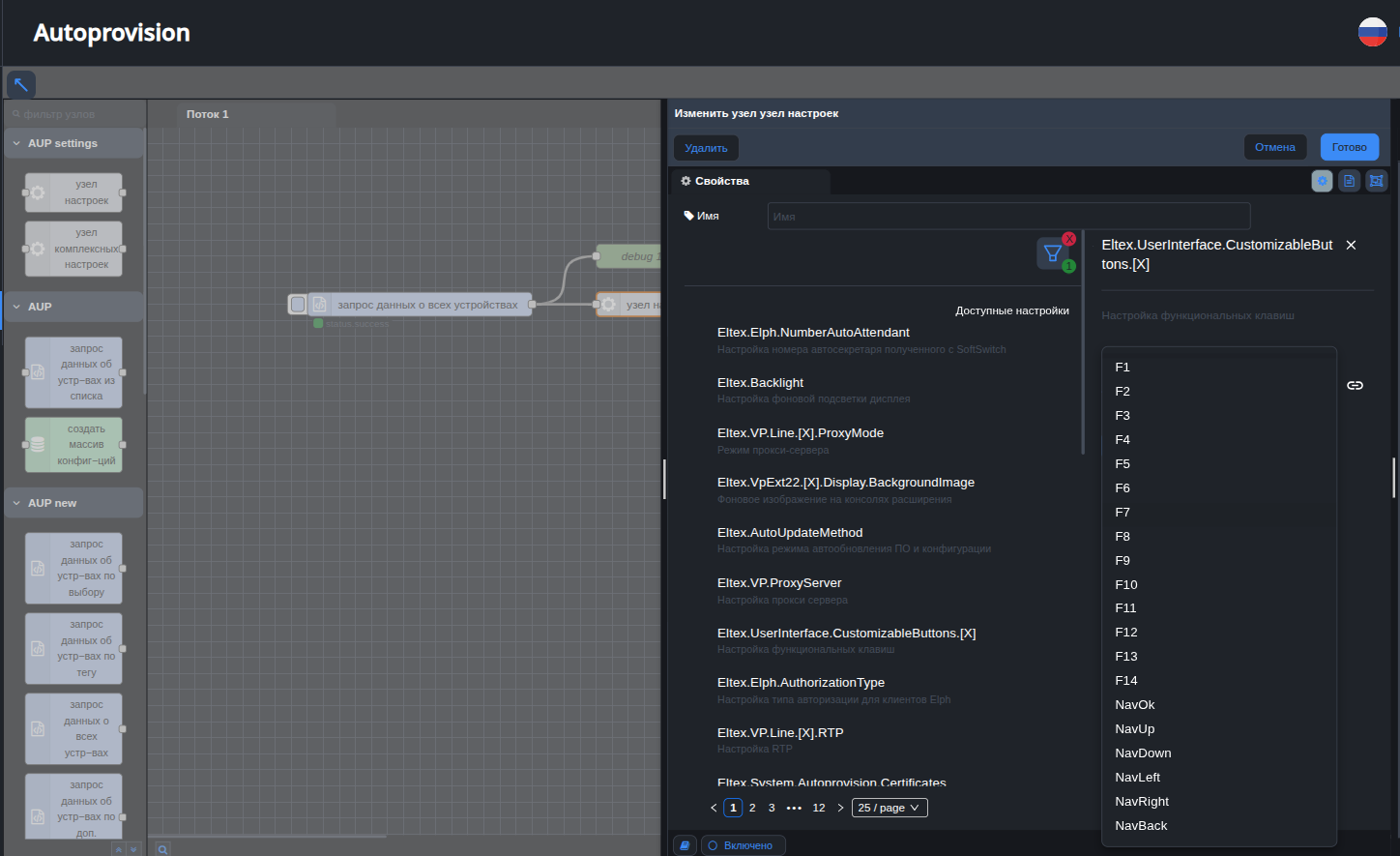Open the node properties gear icon tab
This screenshot has width=1400, height=856.
click(x=1322, y=181)
